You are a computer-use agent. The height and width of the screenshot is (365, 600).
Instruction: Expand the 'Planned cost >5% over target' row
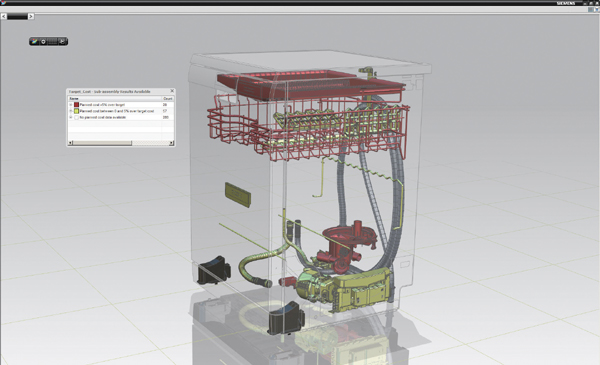(x=71, y=104)
